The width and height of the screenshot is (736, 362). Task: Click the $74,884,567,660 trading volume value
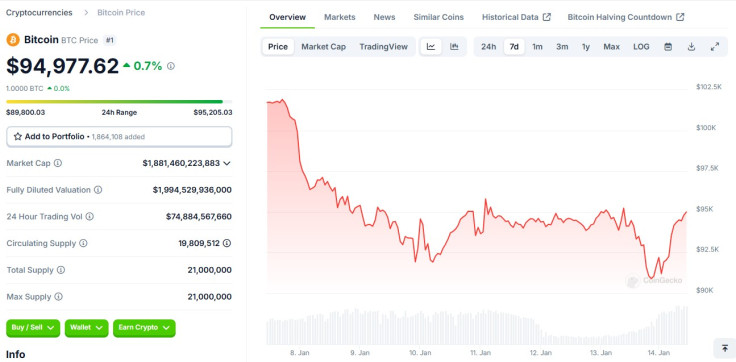199,216
